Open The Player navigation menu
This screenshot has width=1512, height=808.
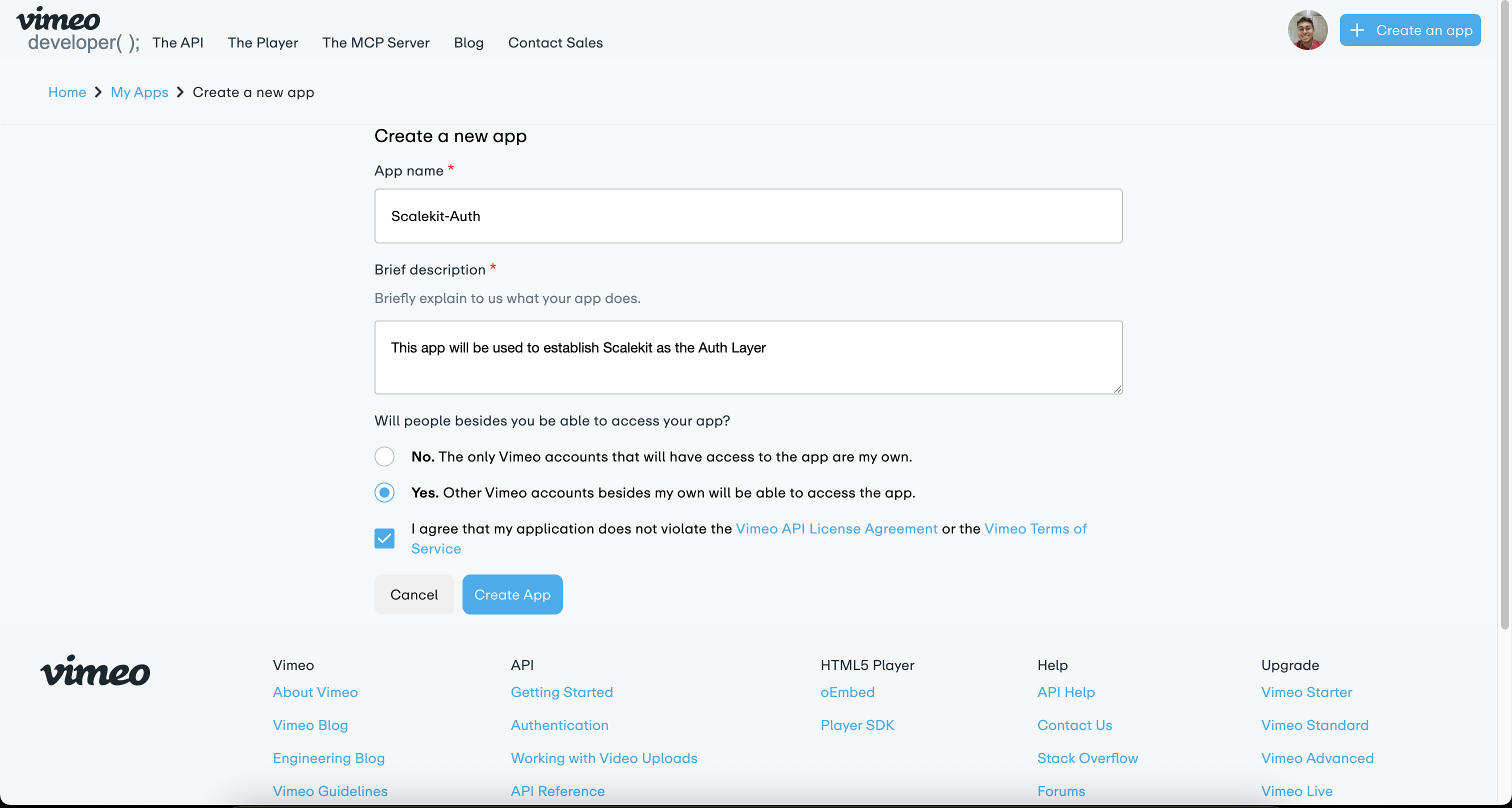point(262,42)
